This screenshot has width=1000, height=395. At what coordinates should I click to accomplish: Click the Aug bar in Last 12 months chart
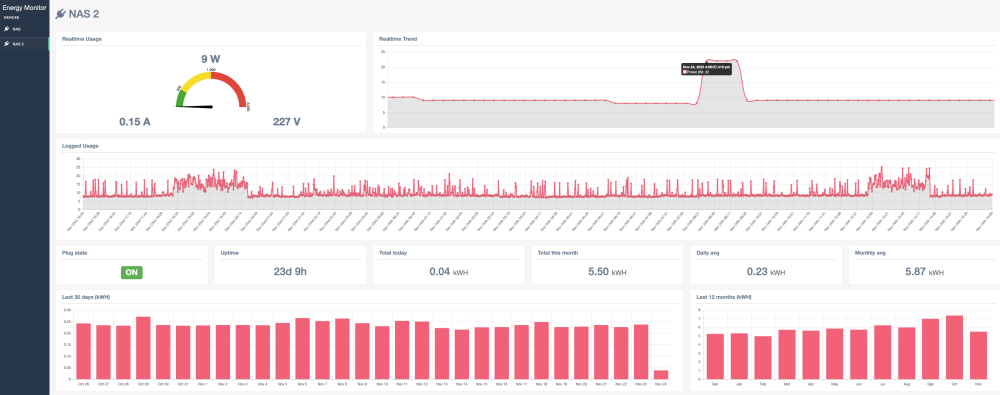[x=906, y=352]
